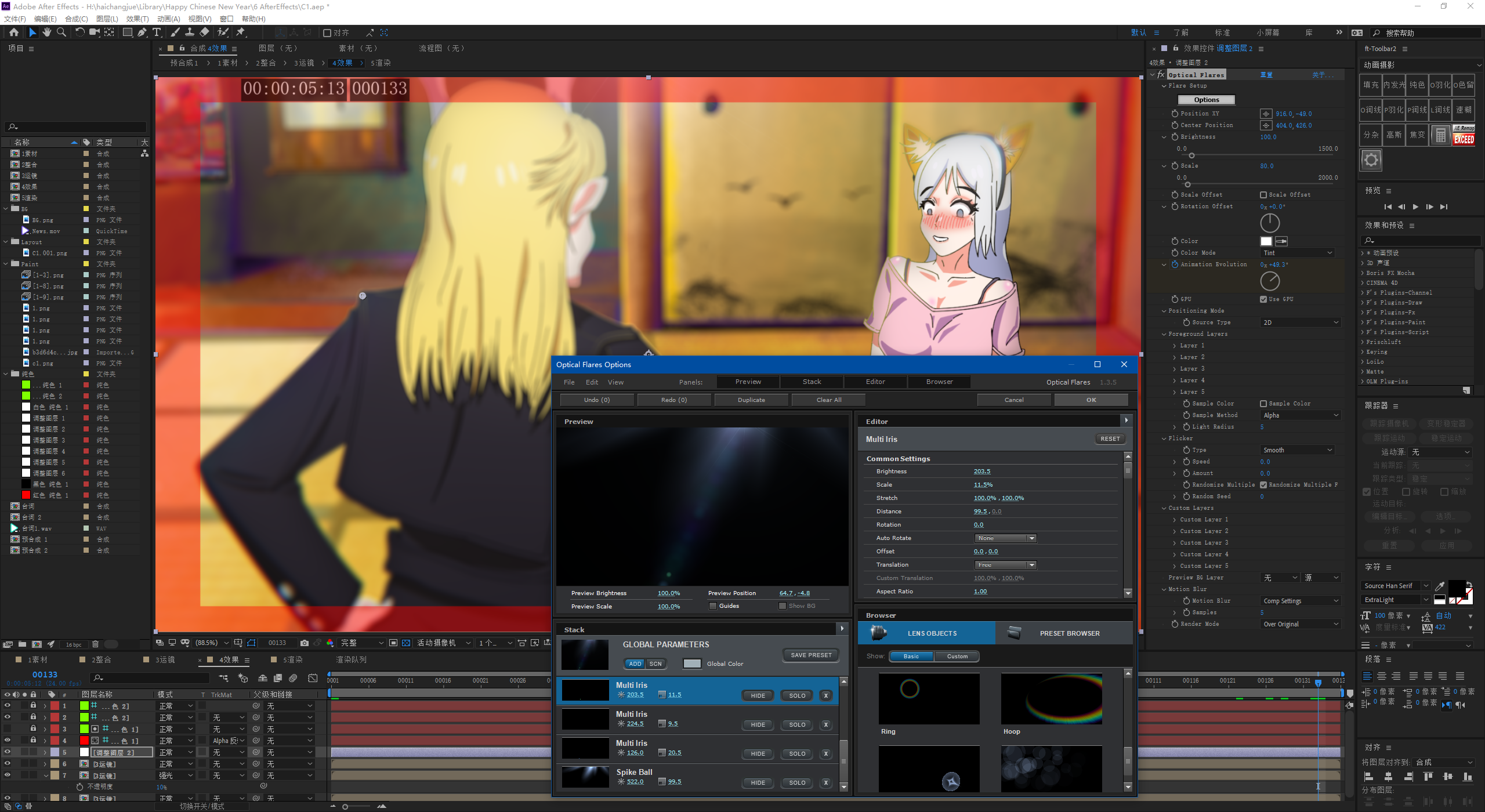Play the preview with the play button
Viewport: 1485px width, 812px height.
tap(1415, 207)
